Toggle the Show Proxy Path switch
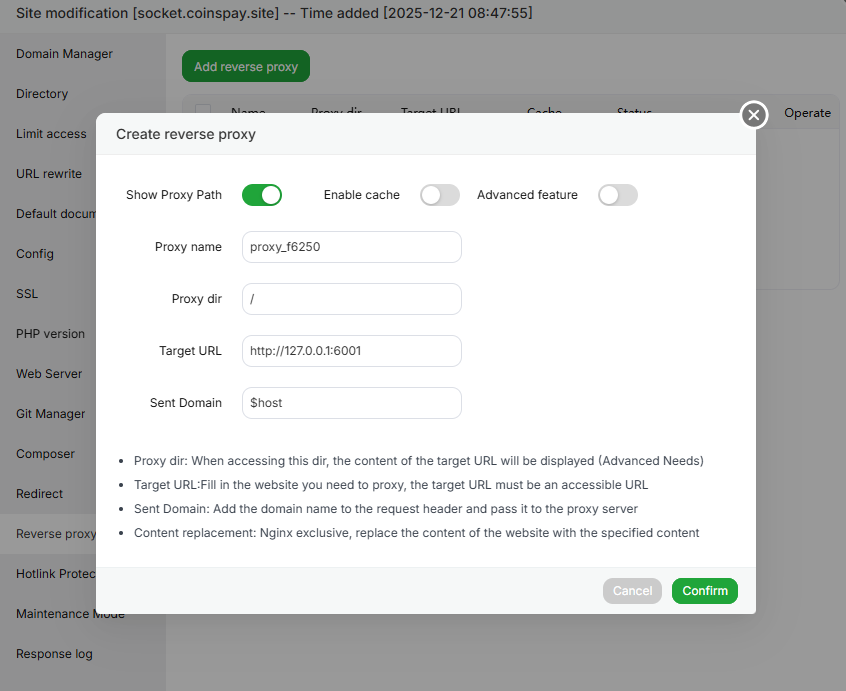 coord(262,195)
